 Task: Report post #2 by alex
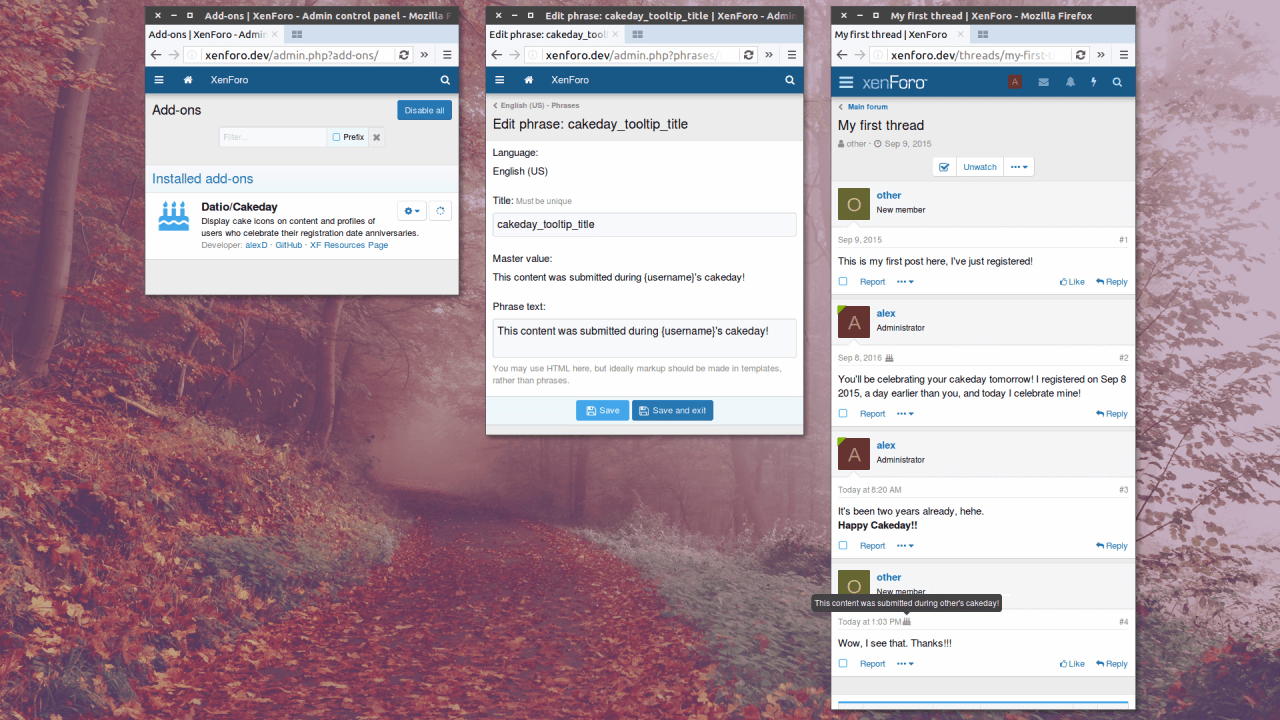pos(872,414)
